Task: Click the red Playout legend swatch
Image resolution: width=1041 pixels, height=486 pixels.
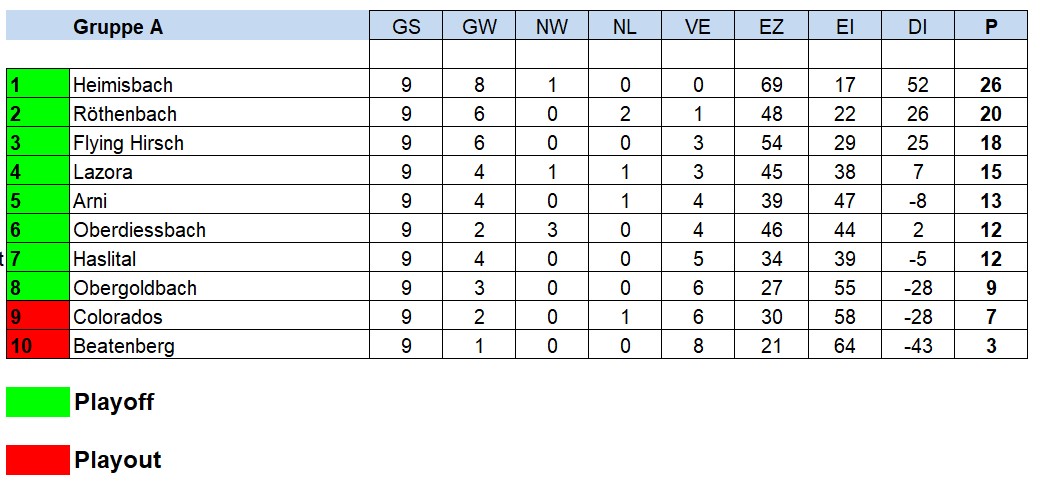Action: pos(38,460)
